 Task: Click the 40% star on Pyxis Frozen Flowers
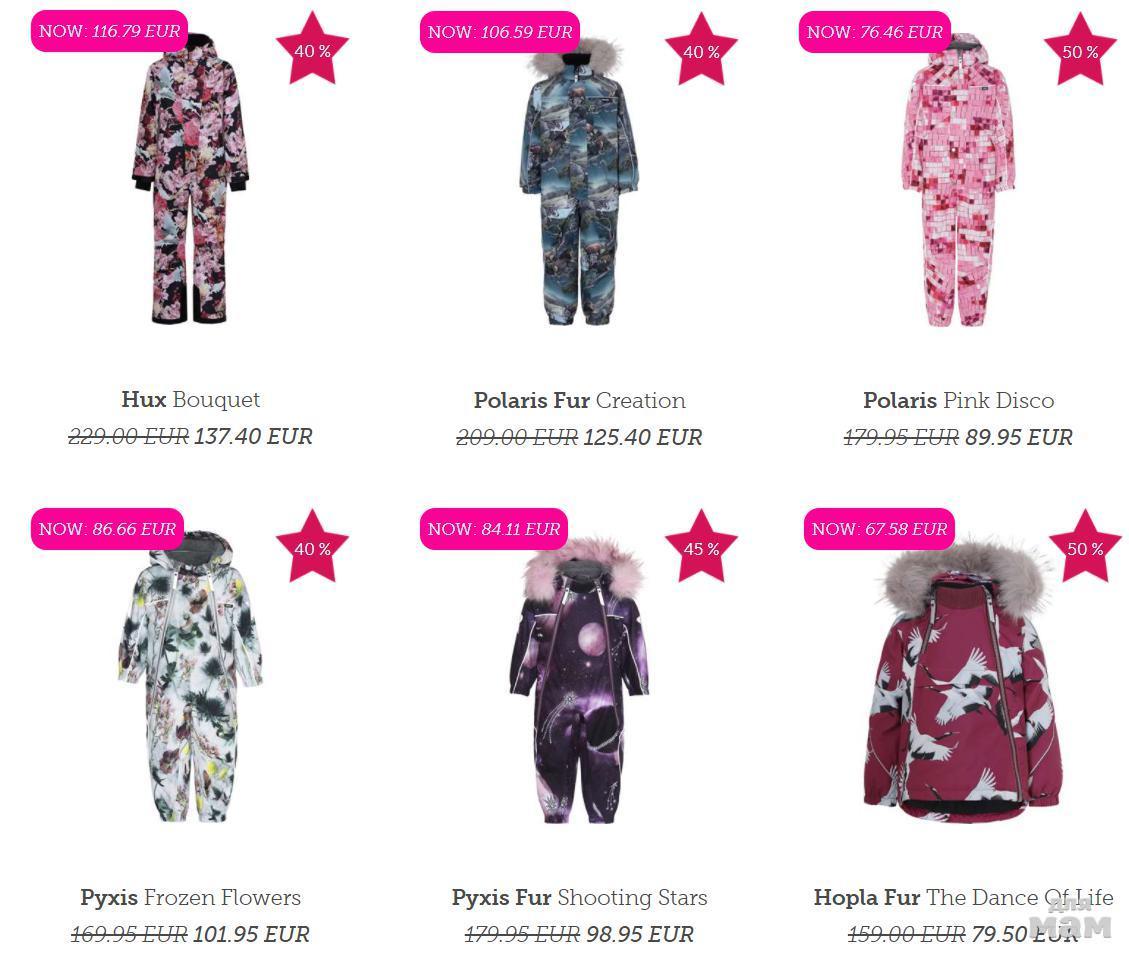(x=312, y=547)
